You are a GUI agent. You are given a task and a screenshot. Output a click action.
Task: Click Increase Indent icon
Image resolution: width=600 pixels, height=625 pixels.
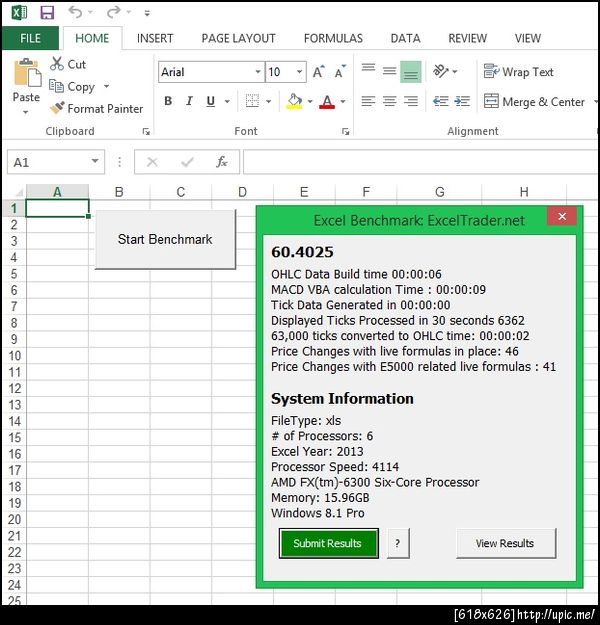[462, 101]
